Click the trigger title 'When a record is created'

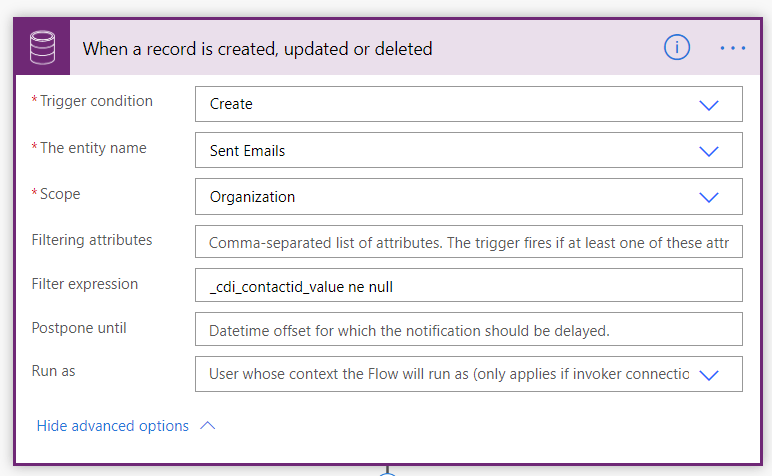click(x=257, y=48)
